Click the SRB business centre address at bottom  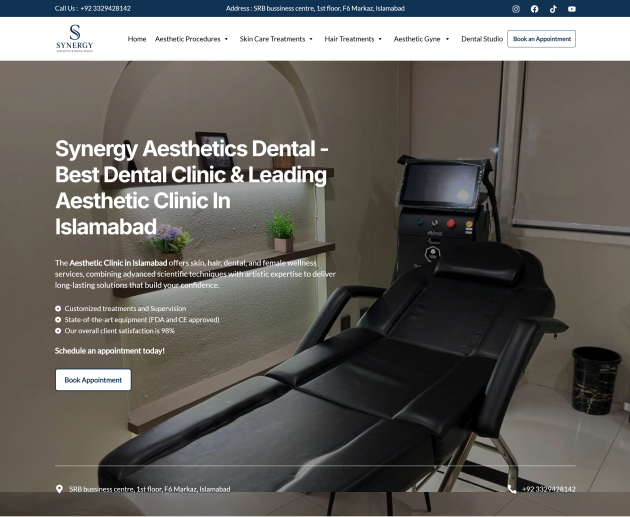[x=149, y=489]
